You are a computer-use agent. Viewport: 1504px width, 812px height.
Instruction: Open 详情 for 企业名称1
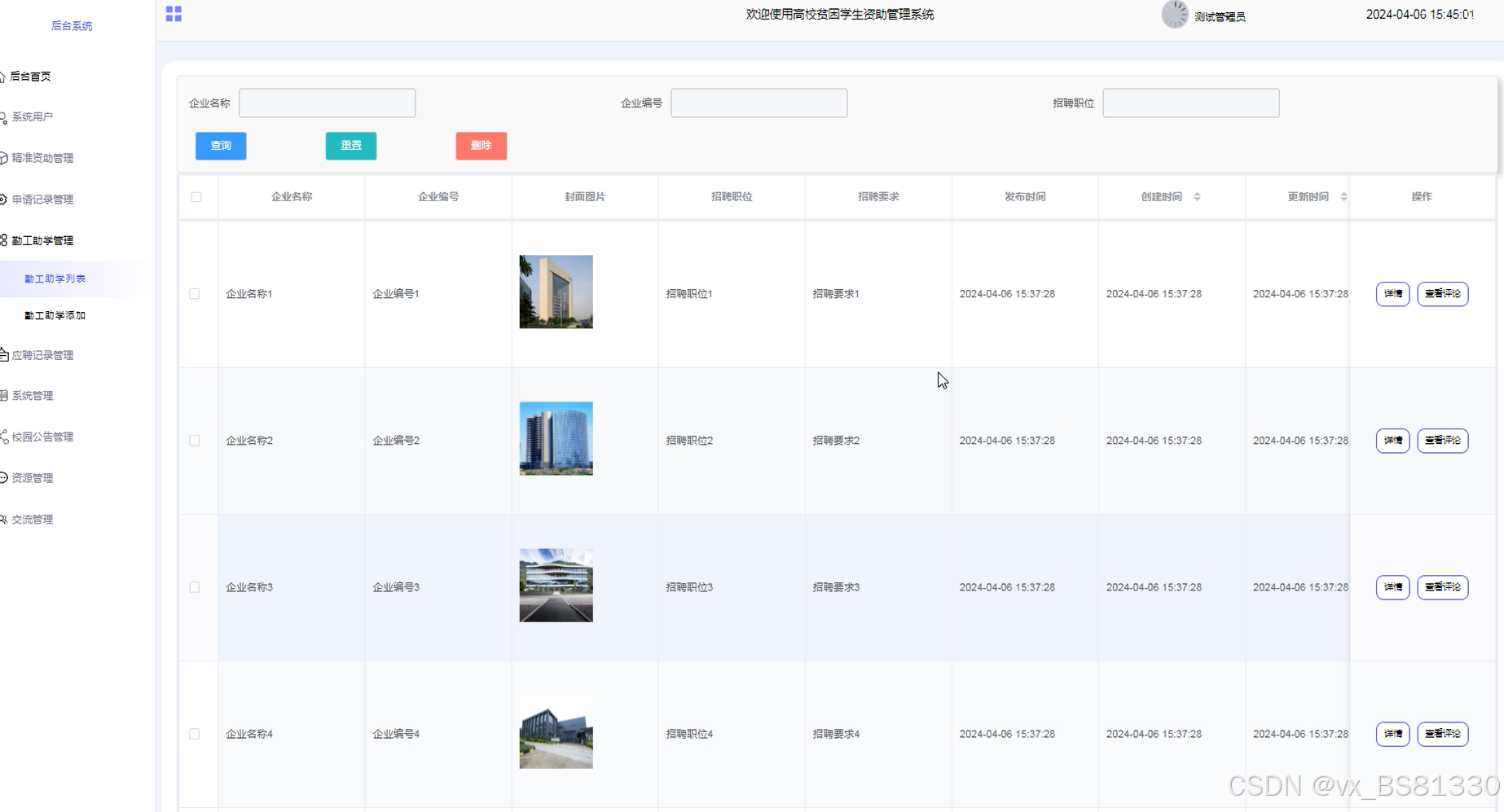click(x=1393, y=294)
